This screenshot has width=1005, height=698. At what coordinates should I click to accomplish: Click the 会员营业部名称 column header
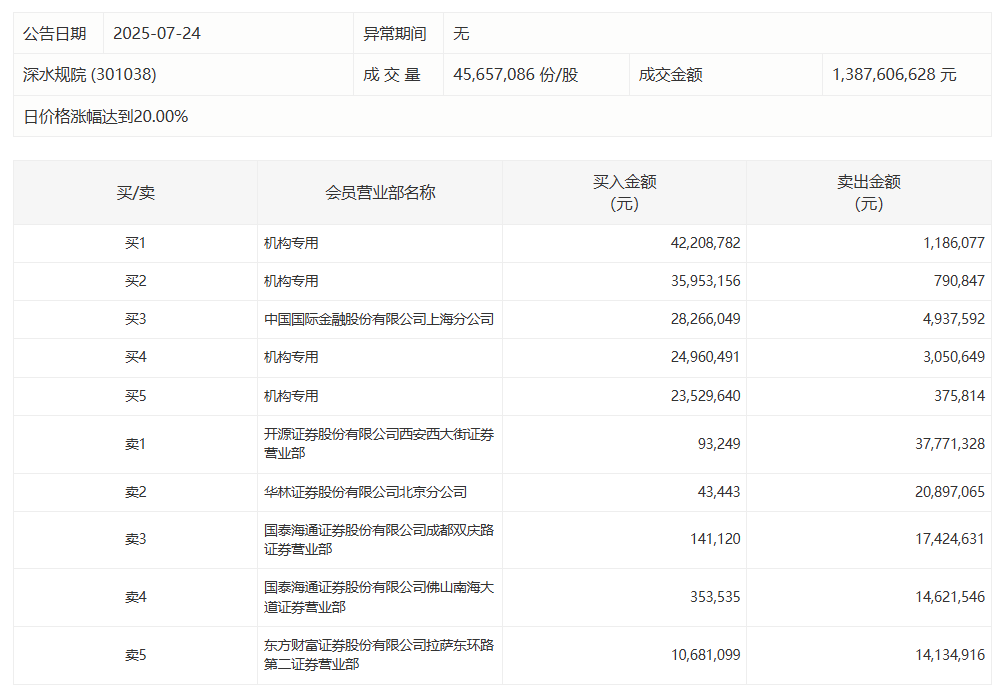click(380, 193)
